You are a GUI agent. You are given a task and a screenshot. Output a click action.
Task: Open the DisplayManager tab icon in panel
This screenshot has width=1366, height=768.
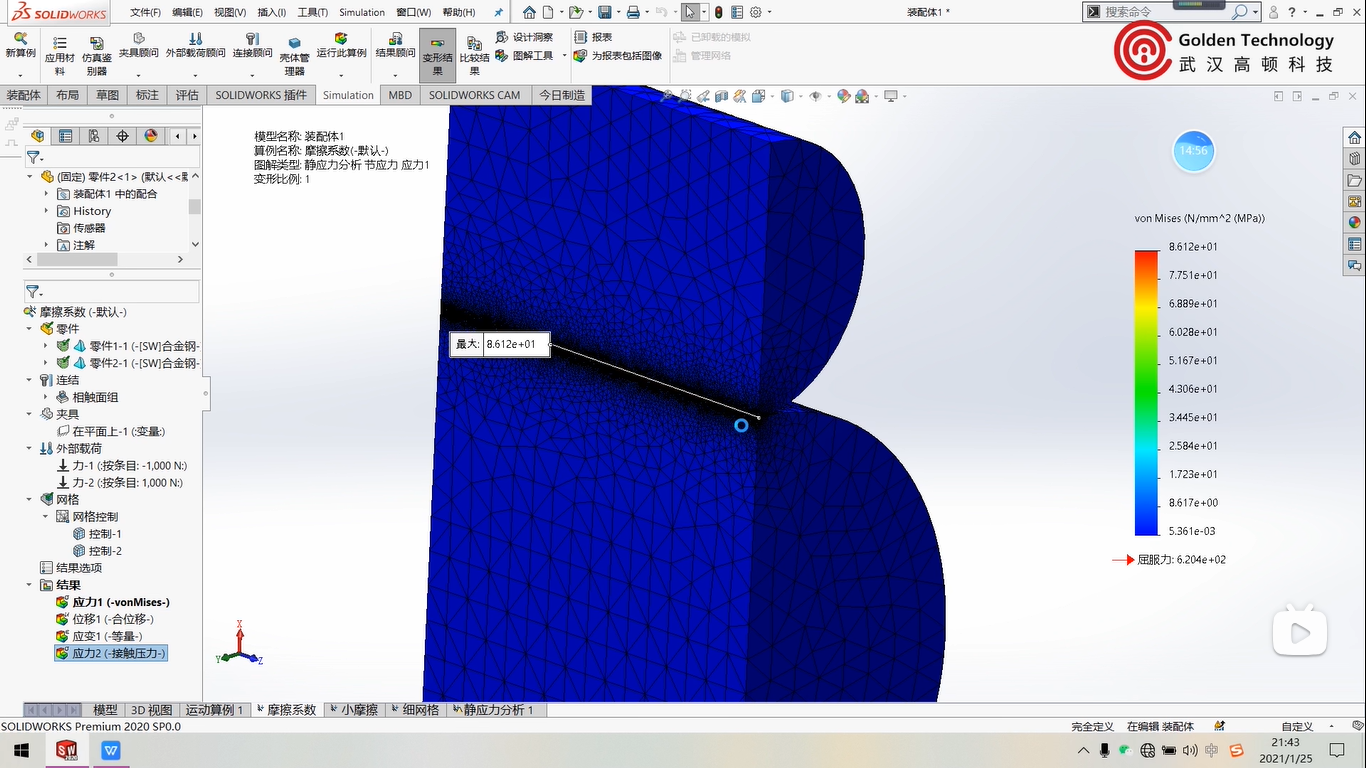pyautogui.click(x=151, y=136)
